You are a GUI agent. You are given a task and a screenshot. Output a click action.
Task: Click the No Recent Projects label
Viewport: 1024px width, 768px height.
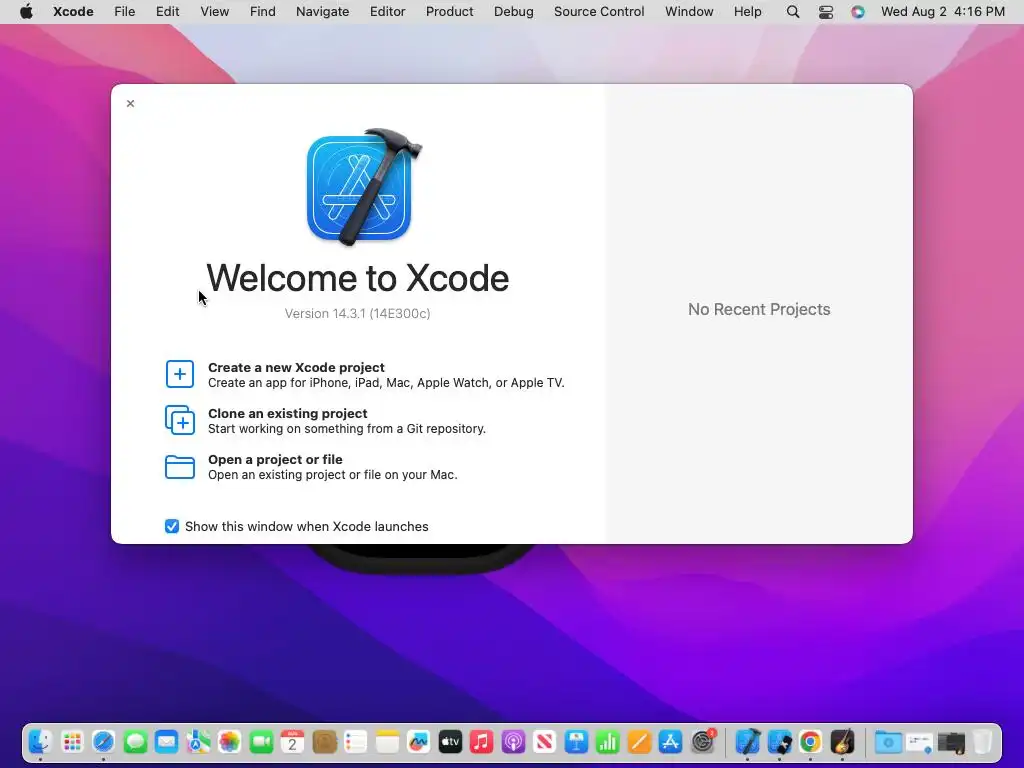pos(759,310)
